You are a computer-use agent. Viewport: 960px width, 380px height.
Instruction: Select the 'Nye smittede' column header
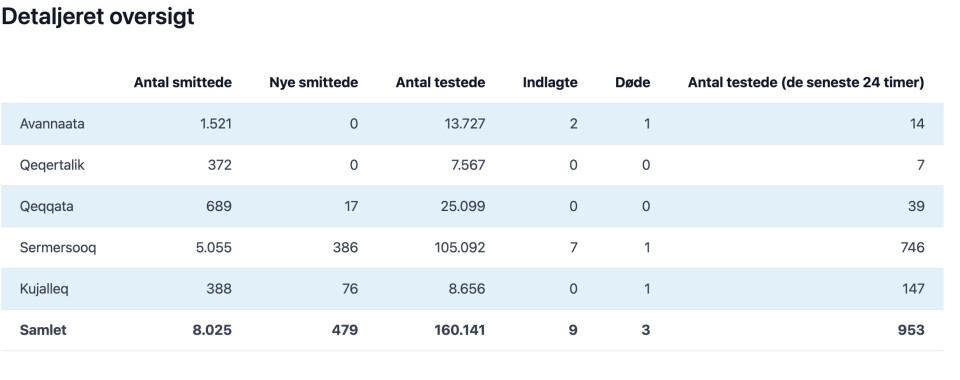[x=313, y=83]
